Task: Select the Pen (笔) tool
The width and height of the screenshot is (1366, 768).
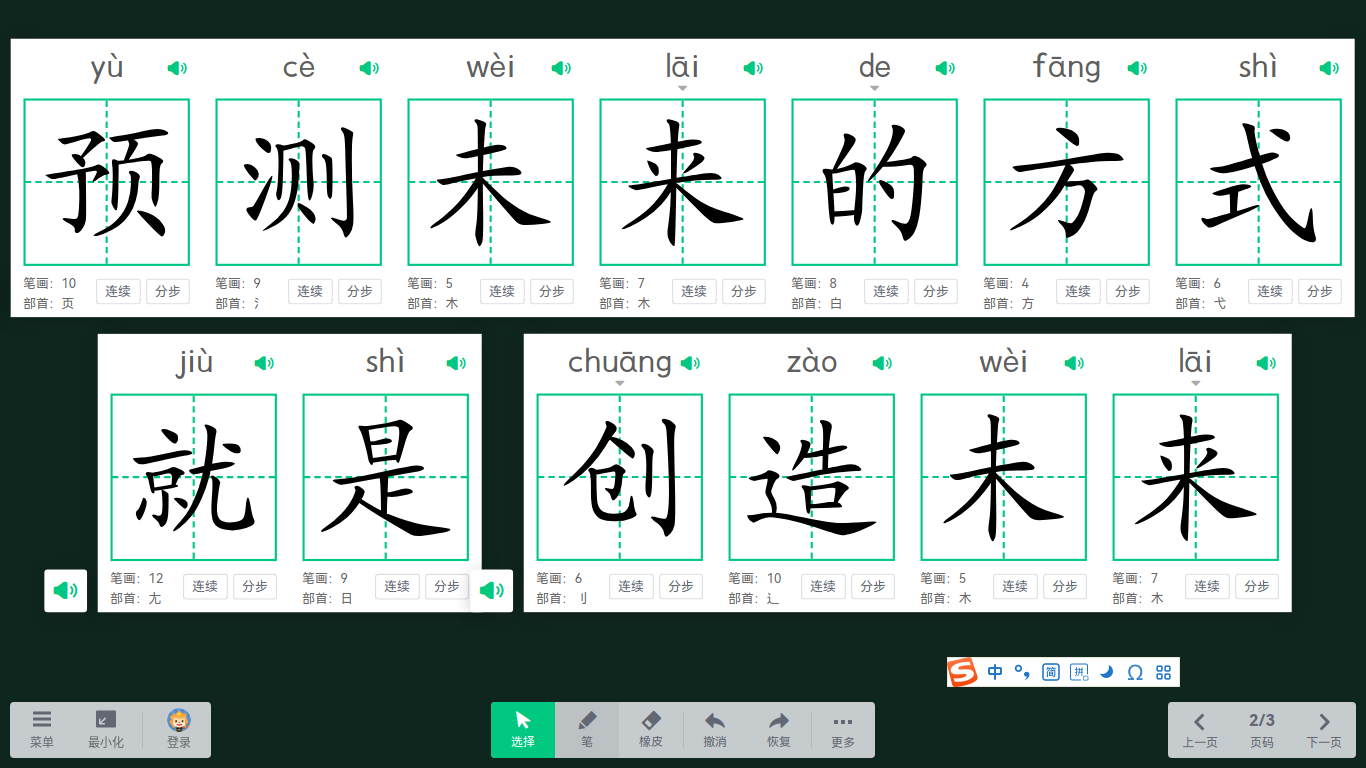Action: tap(587, 730)
